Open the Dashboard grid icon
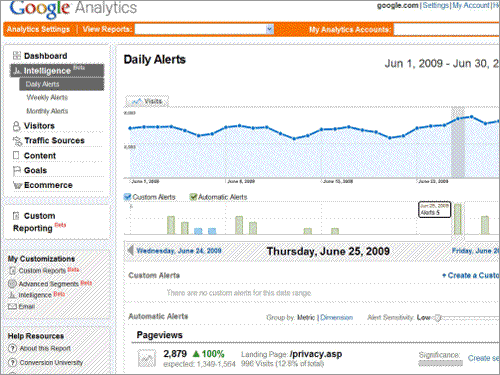 click(16, 56)
